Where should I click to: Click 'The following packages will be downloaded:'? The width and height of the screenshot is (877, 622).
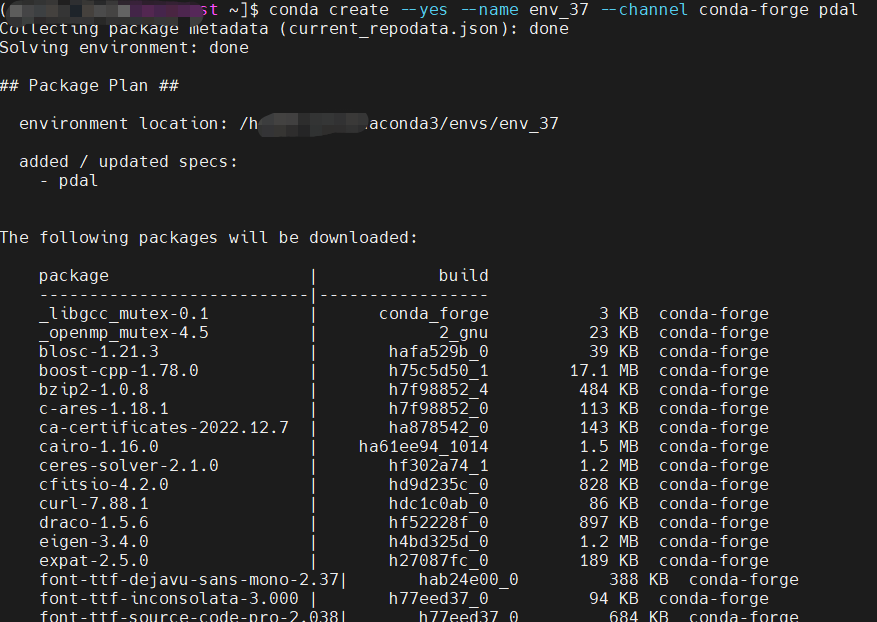tap(209, 238)
